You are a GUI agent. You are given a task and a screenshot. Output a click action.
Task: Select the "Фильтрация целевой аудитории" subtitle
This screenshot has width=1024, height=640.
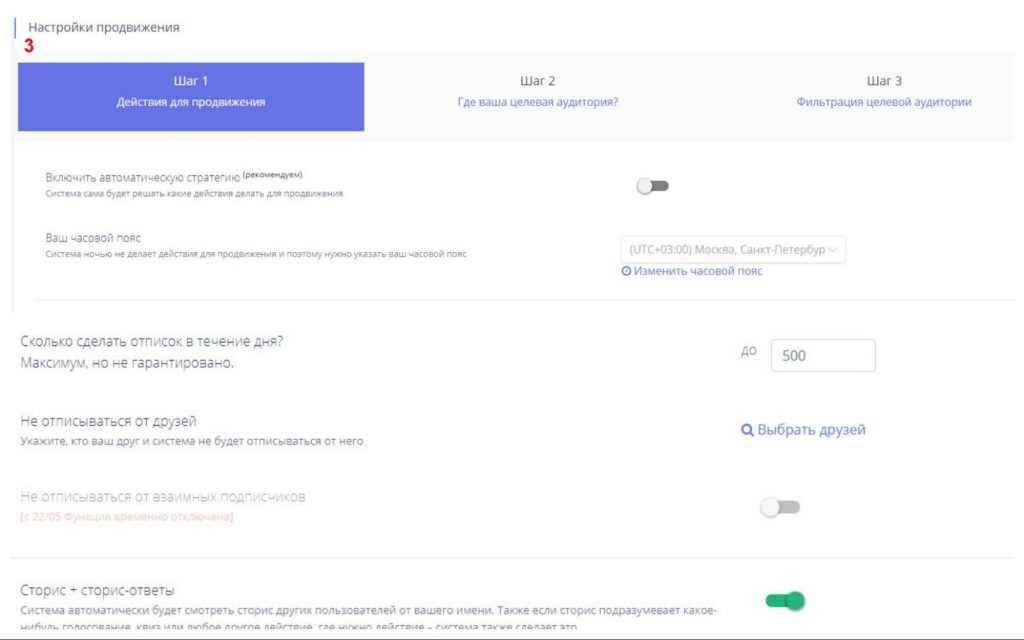point(884,102)
